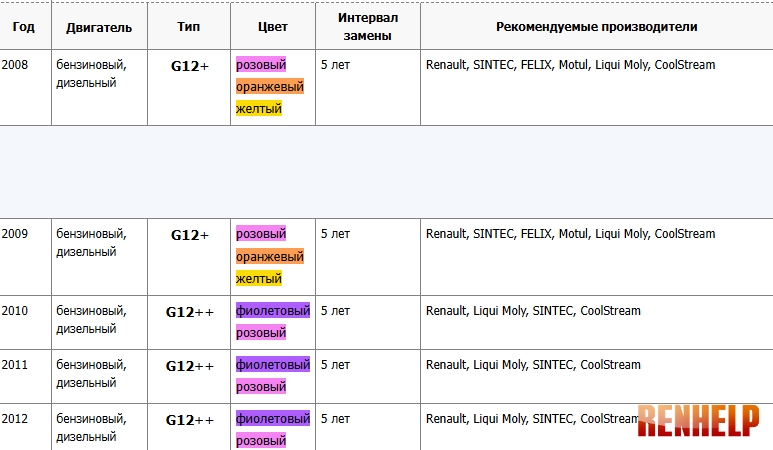This screenshot has width=773, height=450.
Task: Select the G12++ type in 2010 row
Action: click(189, 312)
